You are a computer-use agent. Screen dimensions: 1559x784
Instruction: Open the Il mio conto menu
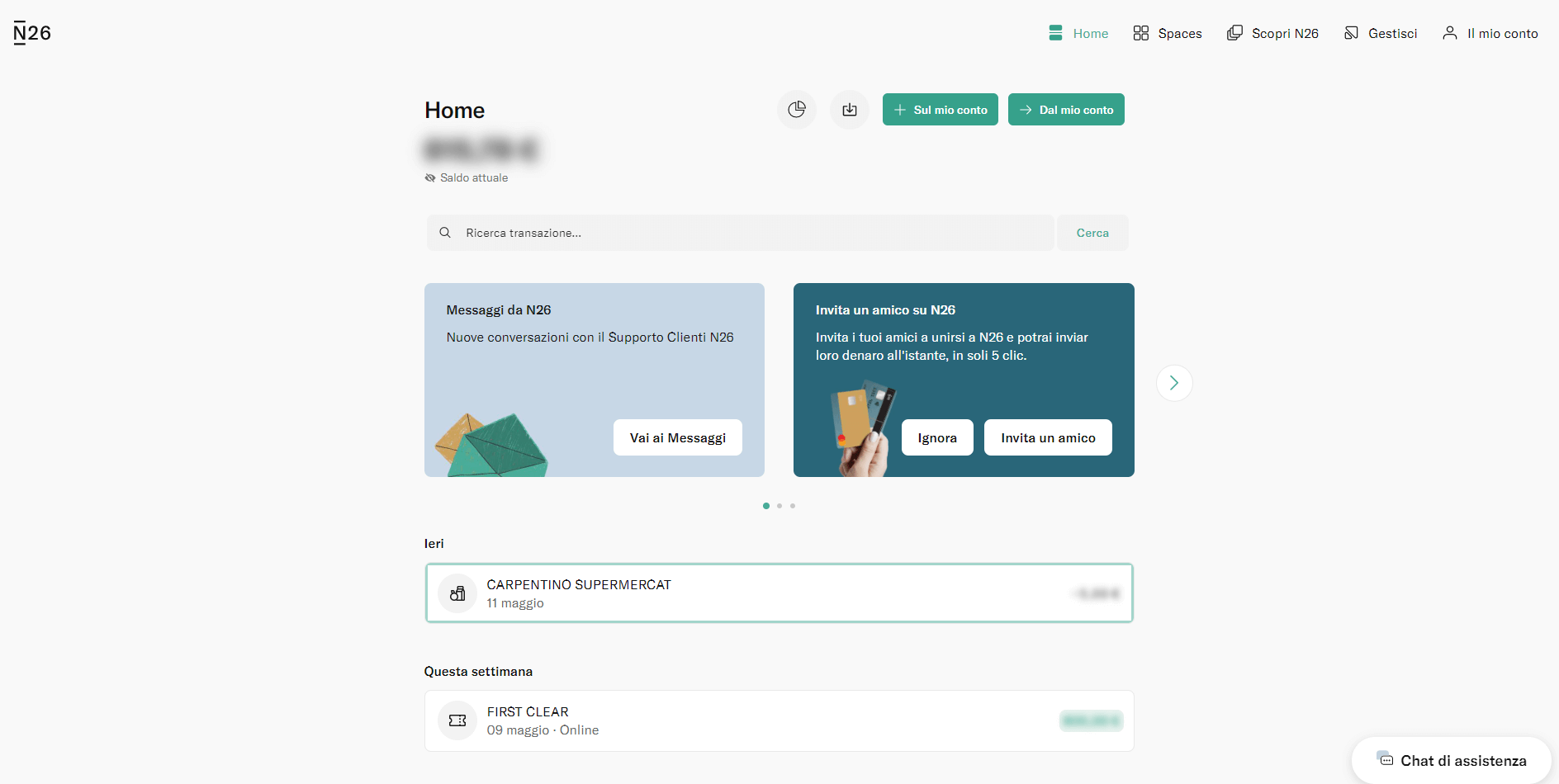[x=1490, y=33]
